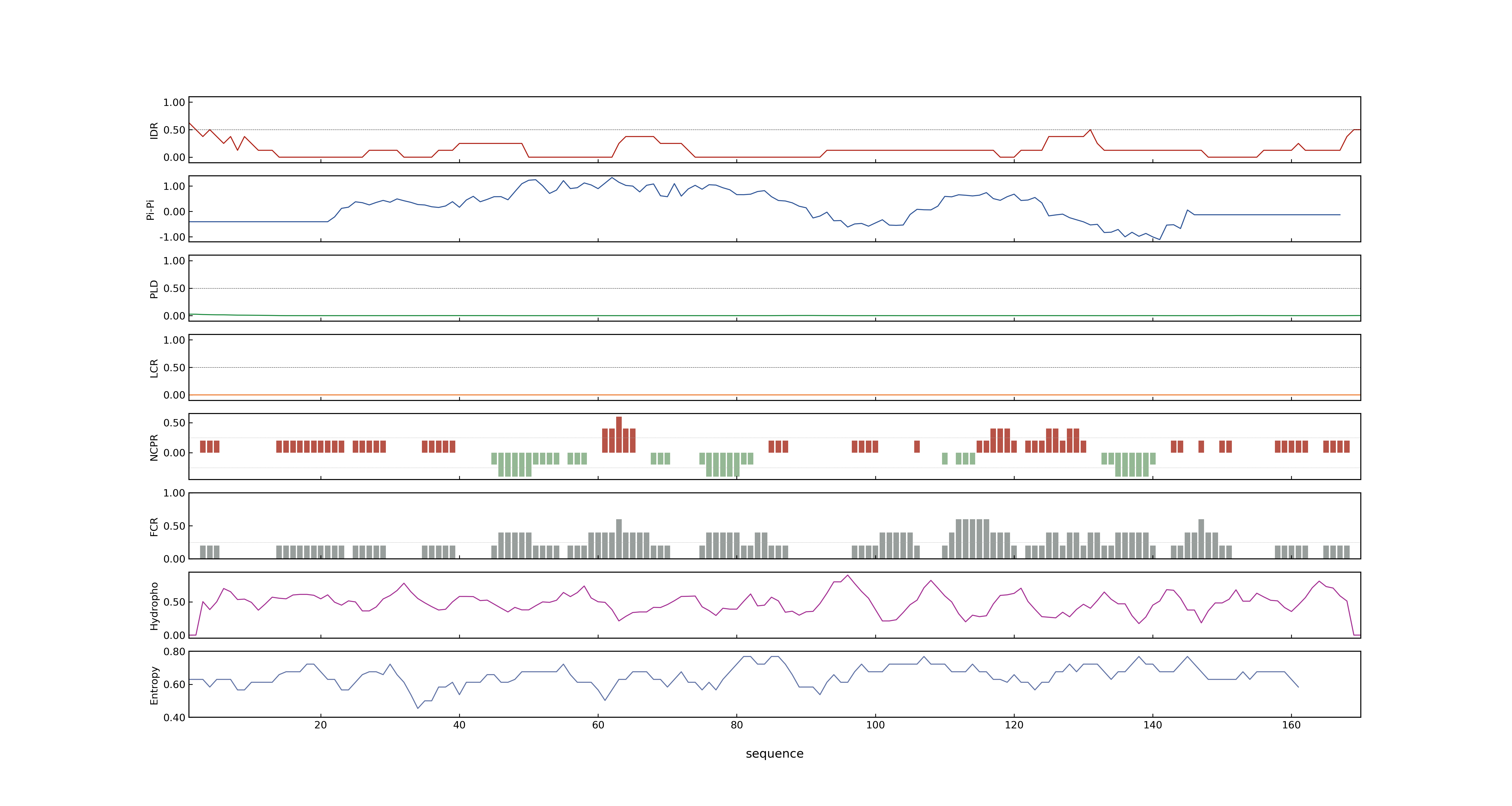Click the x-axis tick label 100

click(875, 725)
